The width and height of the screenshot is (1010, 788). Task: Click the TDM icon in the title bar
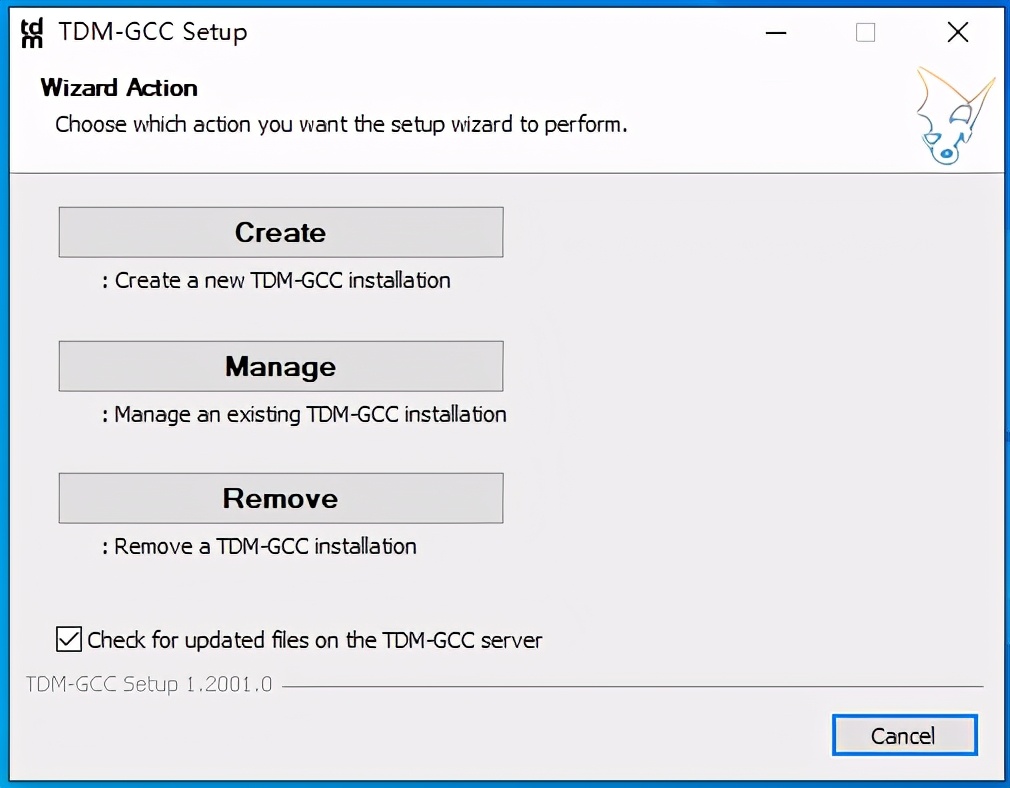pyautogui.click(x=33, y=33)
